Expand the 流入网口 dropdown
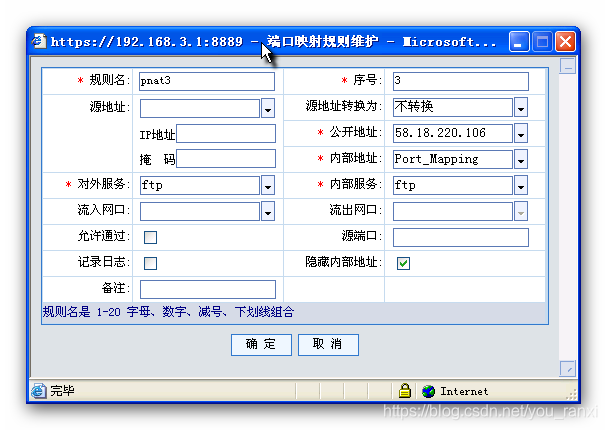Screen dimensions: 607x430 pos(268,211)
